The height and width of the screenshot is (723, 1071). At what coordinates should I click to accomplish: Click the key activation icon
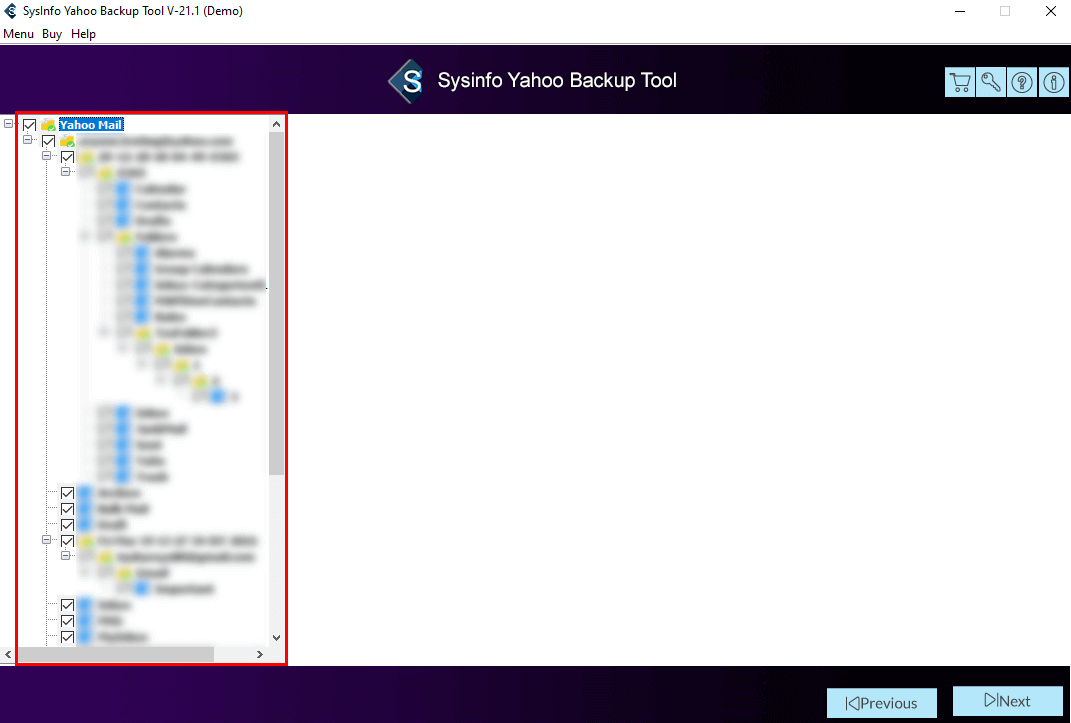coord(991,83)
